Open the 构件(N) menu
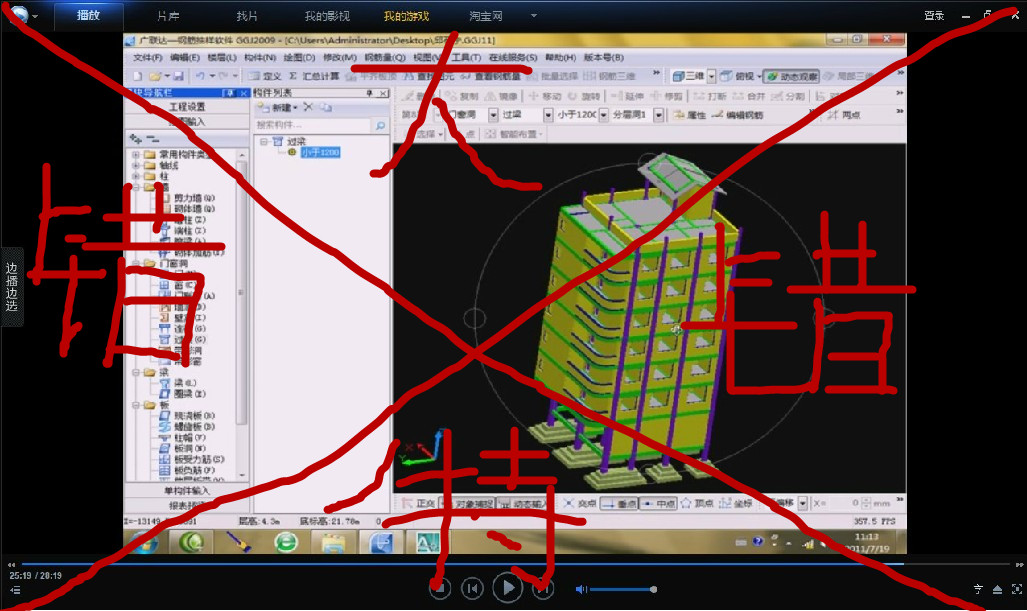The height and width of the screenshot is (611, 1027). tap(260, 58)
